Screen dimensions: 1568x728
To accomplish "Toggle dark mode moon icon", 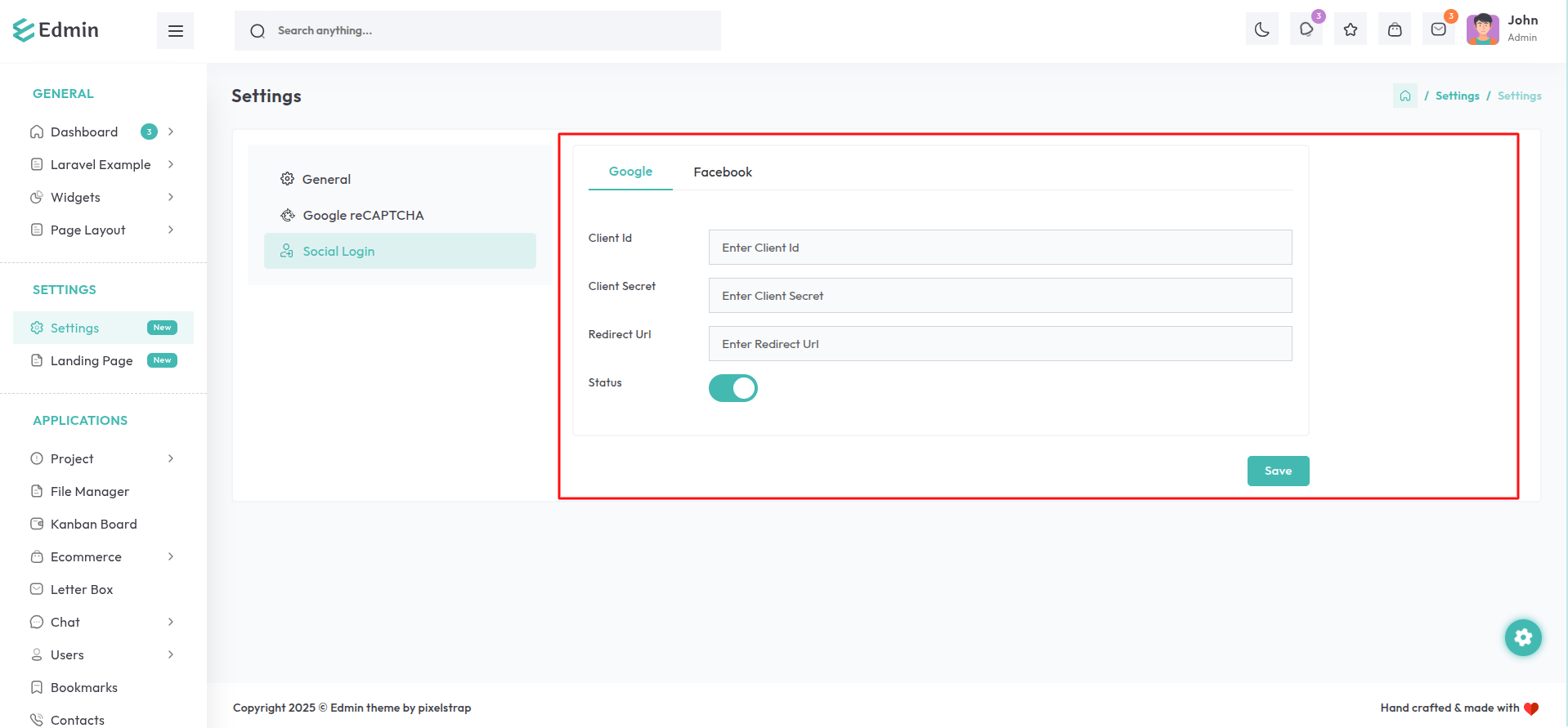I will click(1261, 30).
